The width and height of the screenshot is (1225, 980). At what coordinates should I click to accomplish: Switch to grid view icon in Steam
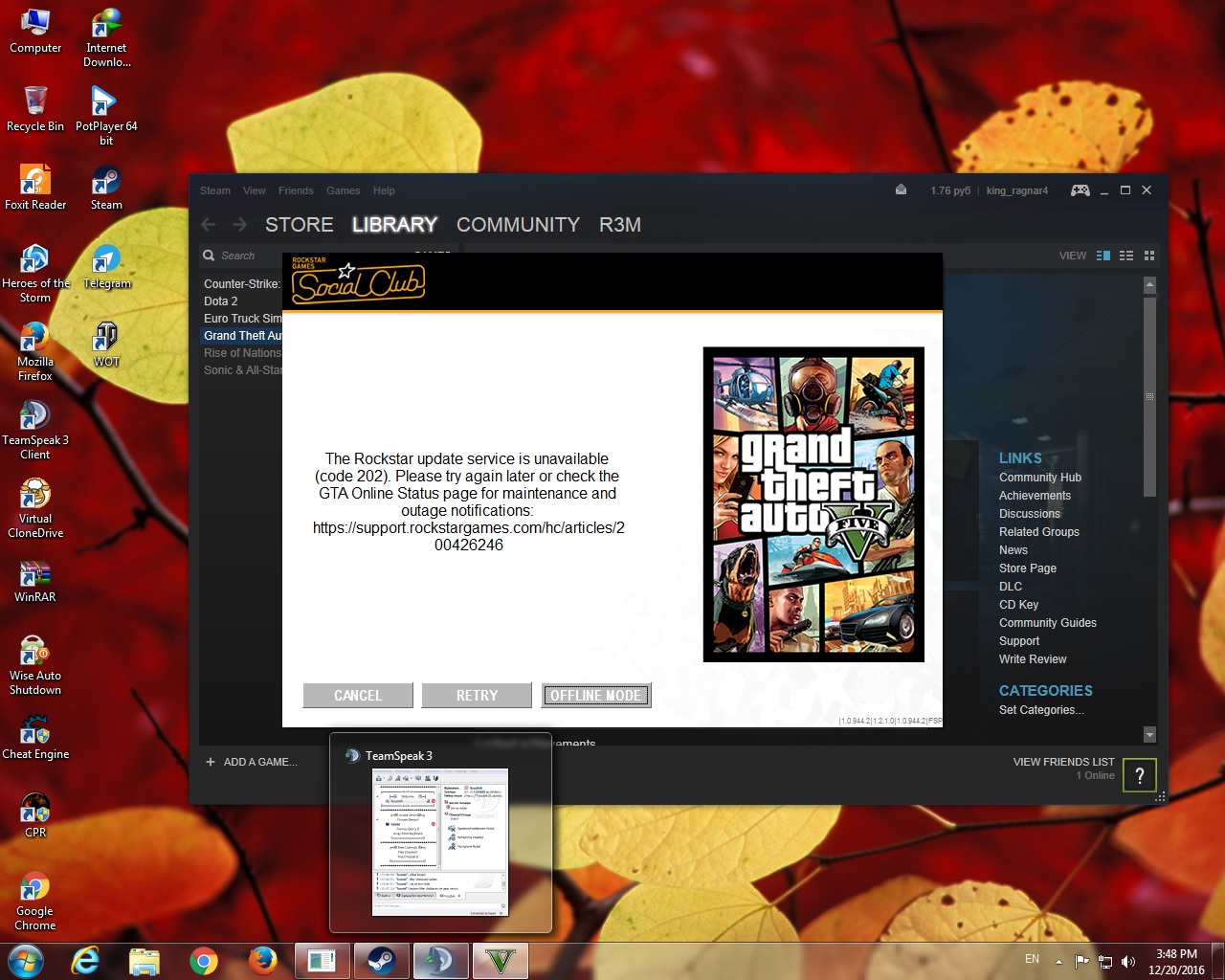click(1149, 256)
